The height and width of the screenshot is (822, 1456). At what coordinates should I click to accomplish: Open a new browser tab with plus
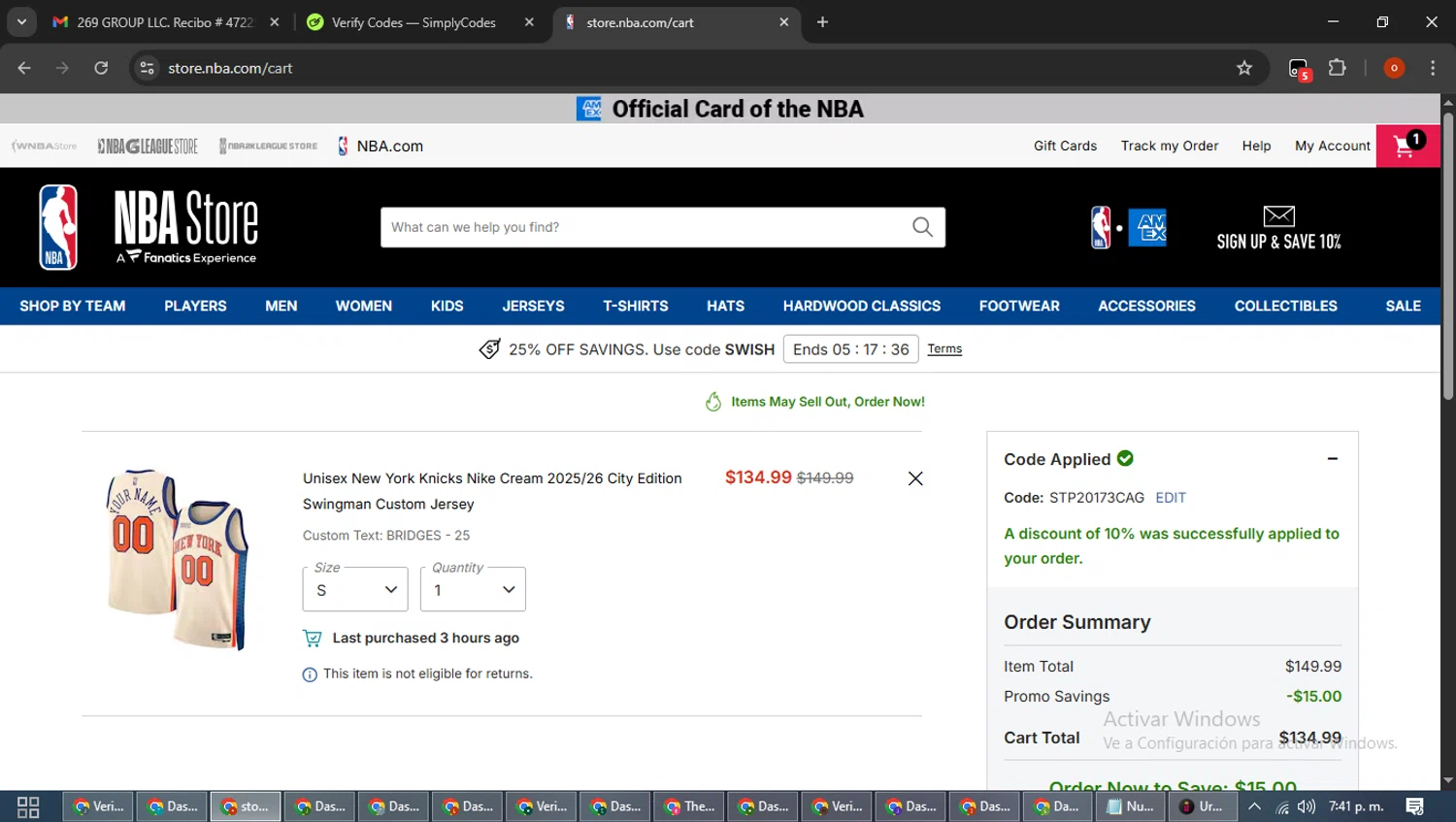point(822,22)
